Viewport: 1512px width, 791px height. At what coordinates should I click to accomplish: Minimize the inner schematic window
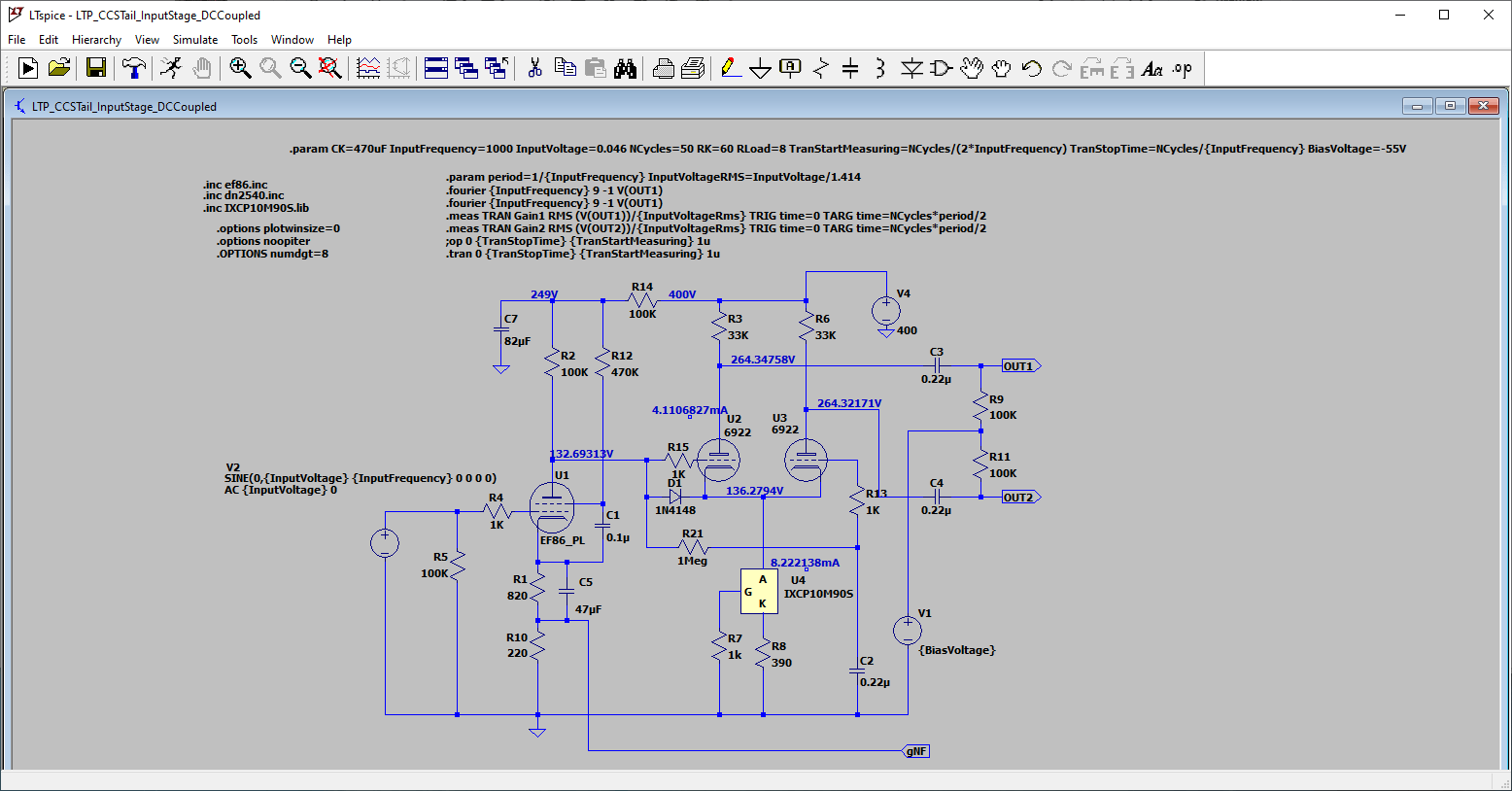(1418, 106)
